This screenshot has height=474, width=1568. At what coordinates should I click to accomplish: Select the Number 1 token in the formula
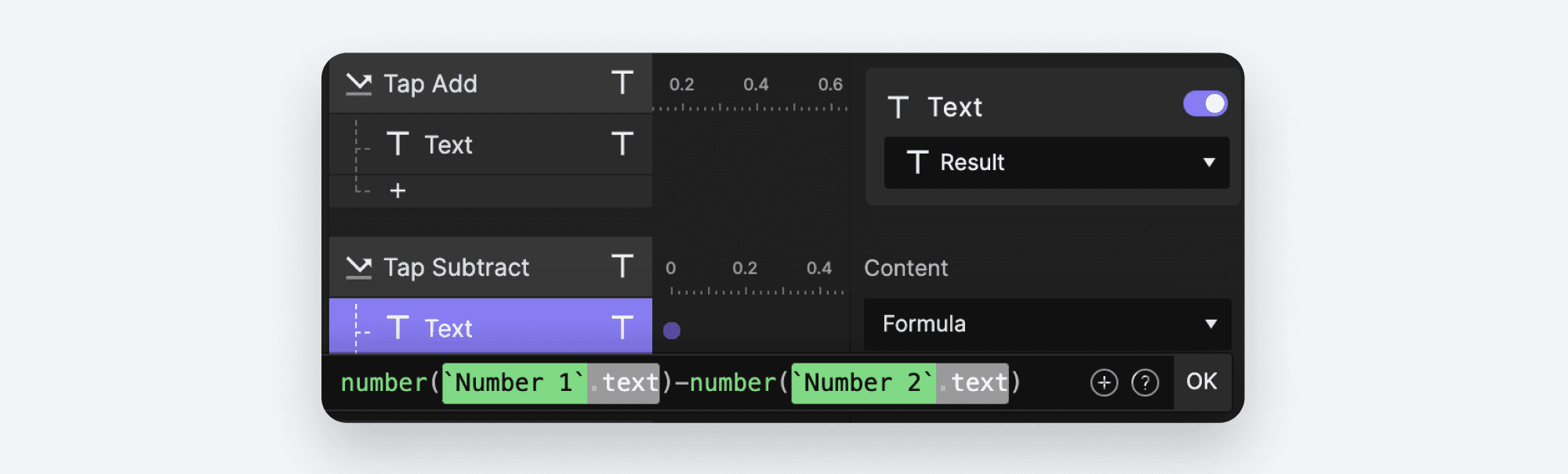(x=514, y=382)
